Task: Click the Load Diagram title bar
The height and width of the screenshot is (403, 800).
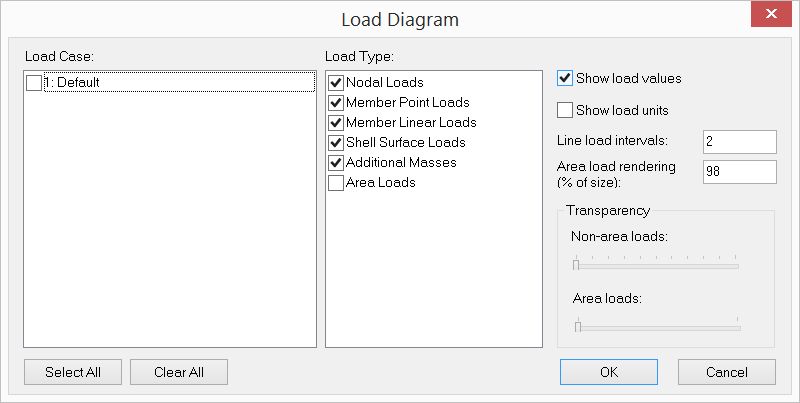Action: coord(400,19)
